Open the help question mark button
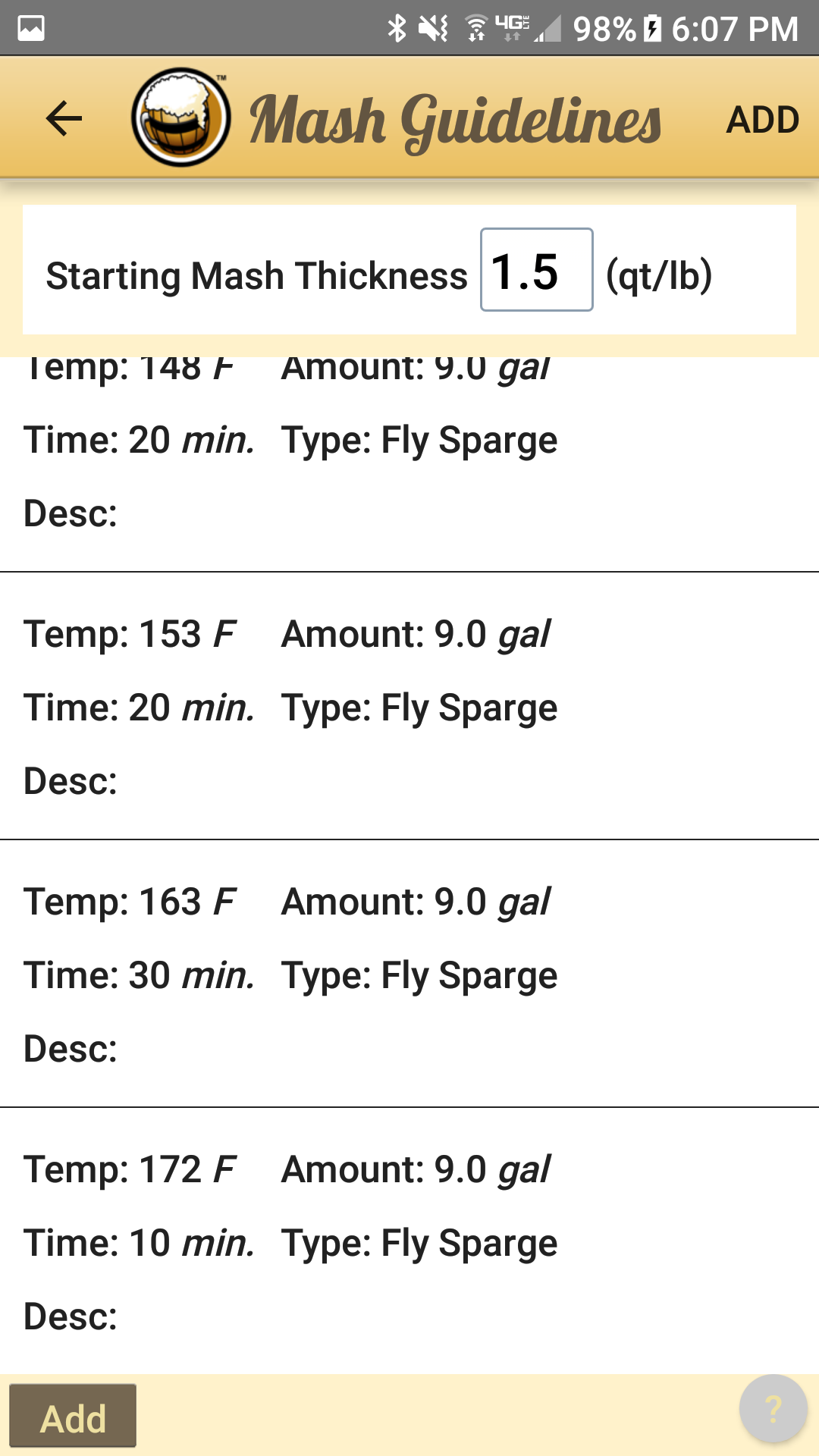Screen dimensions: 819x1456 coord(772,1410)
